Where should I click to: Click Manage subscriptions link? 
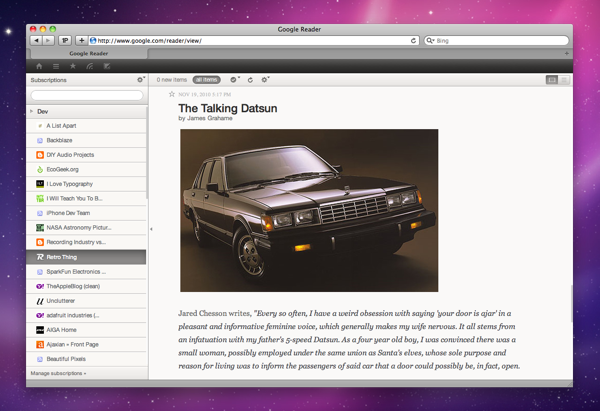pos(58,373)
